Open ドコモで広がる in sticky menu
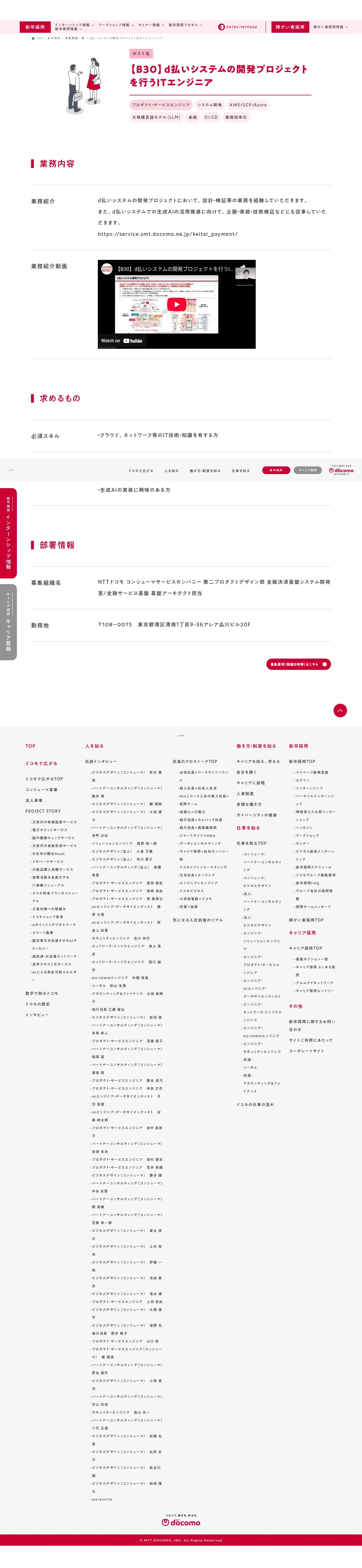Image resolution: width=362 pixels, height=1568 pixels. coord(141,471)
